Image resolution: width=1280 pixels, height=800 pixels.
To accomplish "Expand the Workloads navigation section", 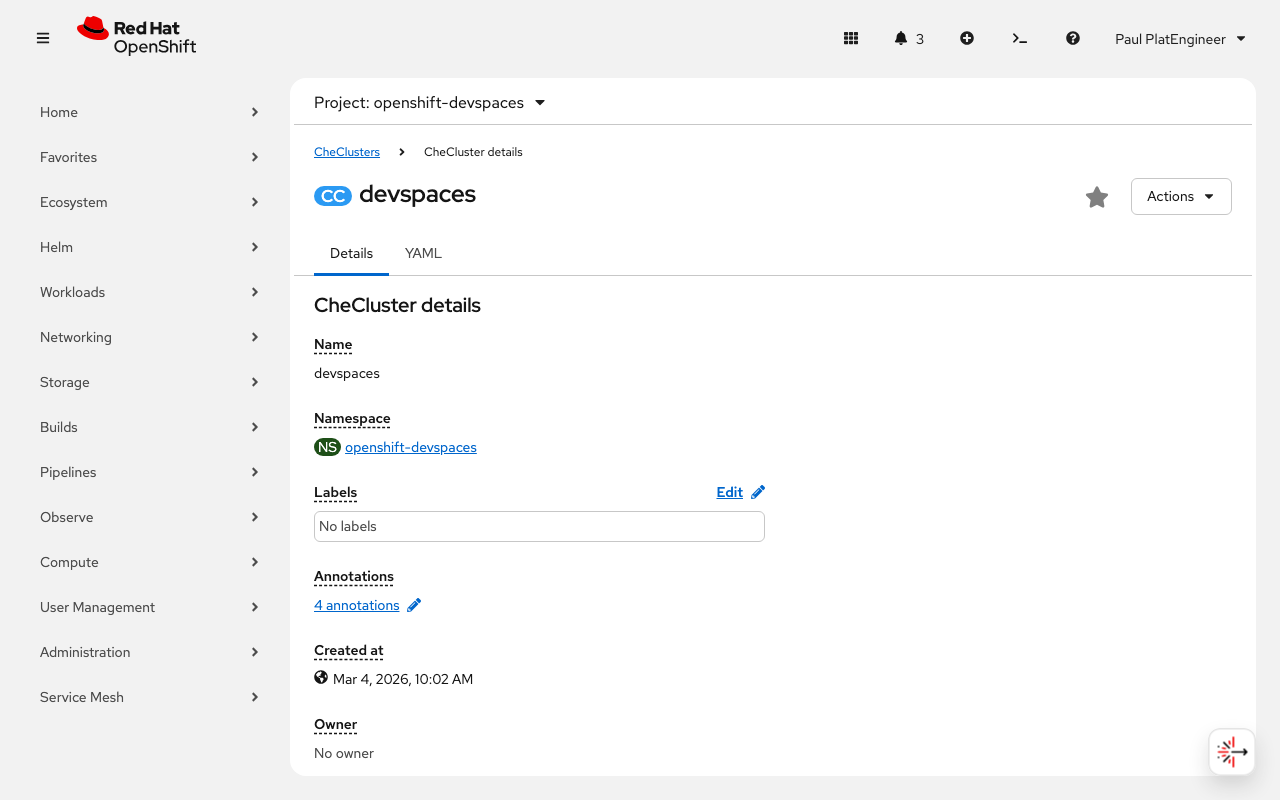I will coord(150,292).
